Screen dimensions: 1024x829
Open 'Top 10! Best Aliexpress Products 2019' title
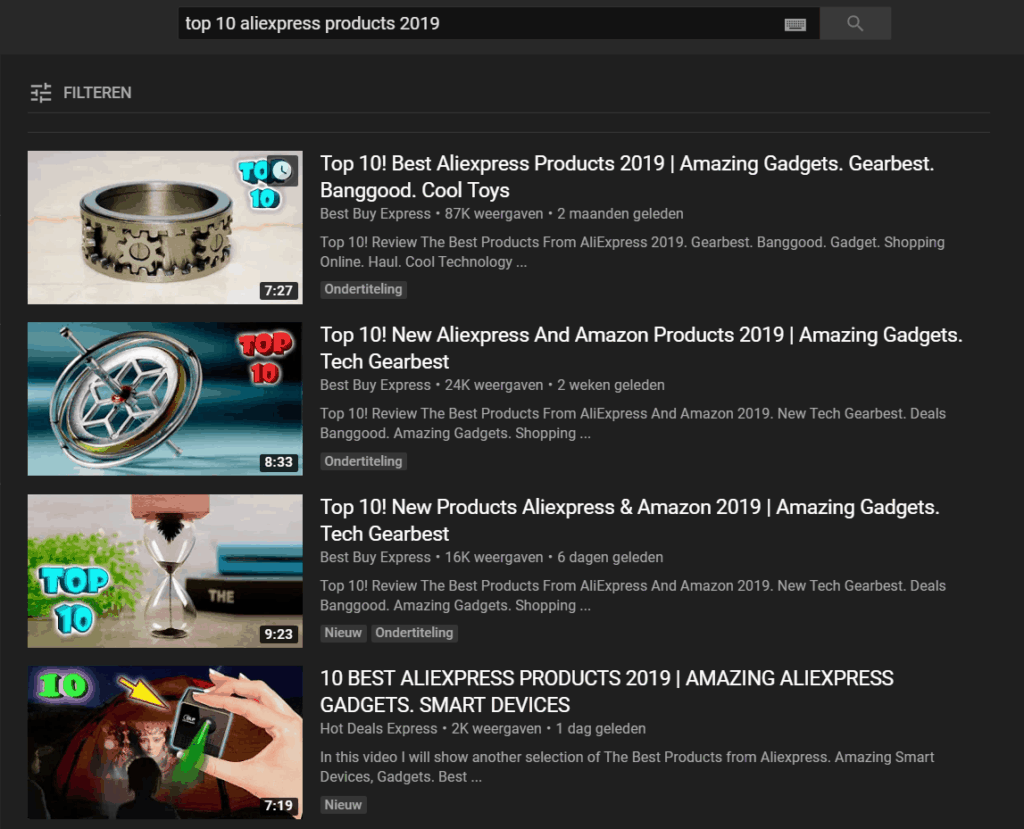click(x=627, y=176)
